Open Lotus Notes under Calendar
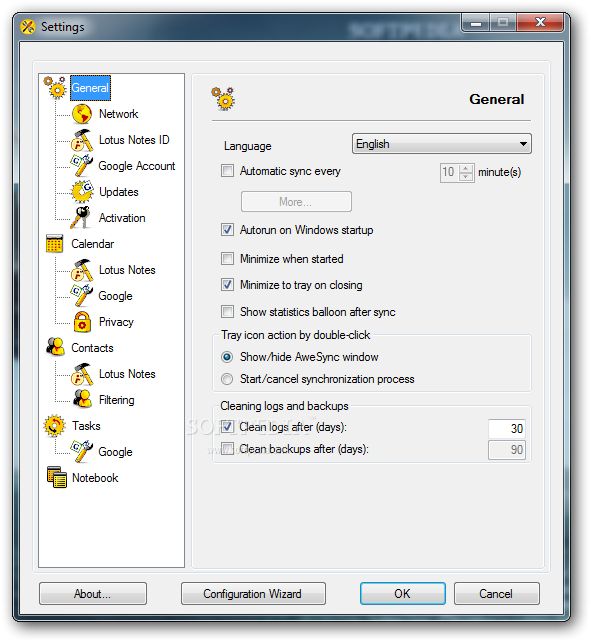The height and width of the screenshot is (642, 591). tap(127, 270)
